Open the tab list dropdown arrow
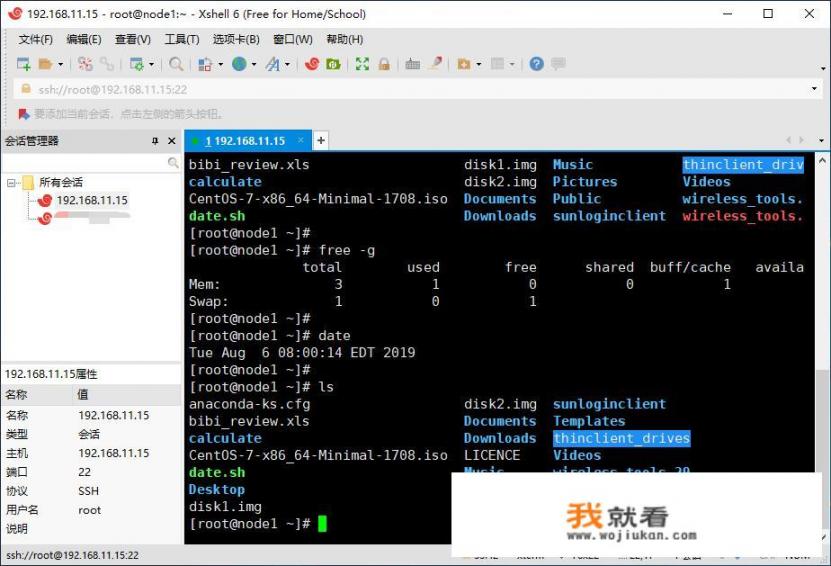This screenshot has width=831, height=566. point(821,140)
